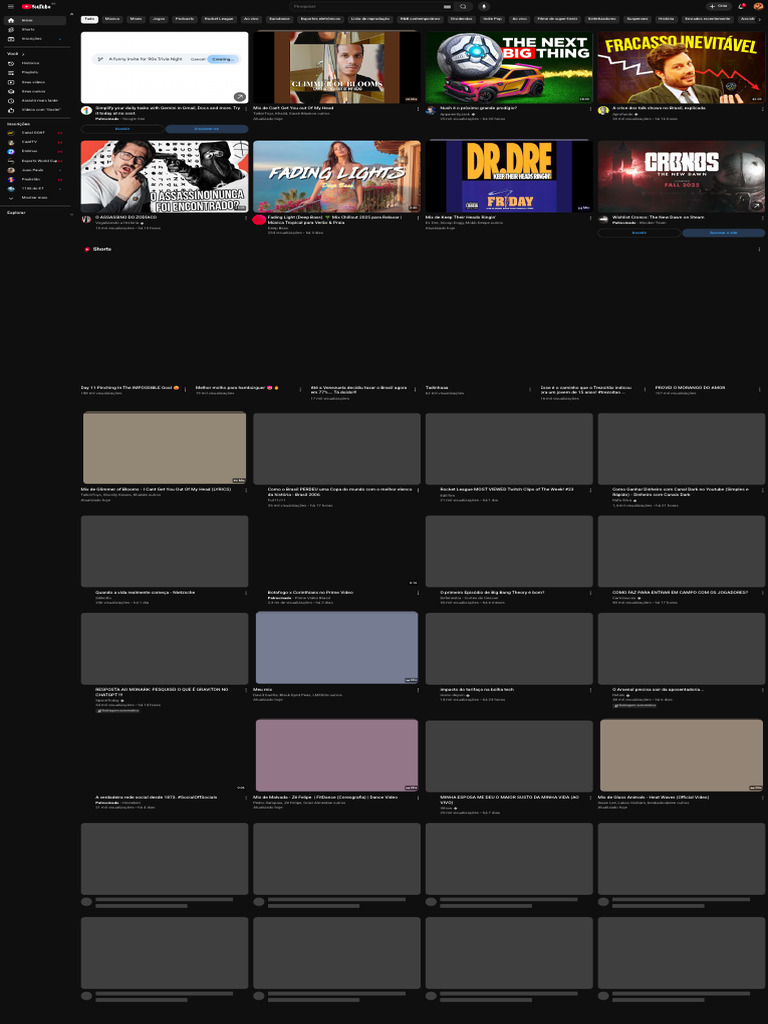Select the 'Rocket League' filter chip
Screen dimensions: 768x1024
click(x=218, y=18)
